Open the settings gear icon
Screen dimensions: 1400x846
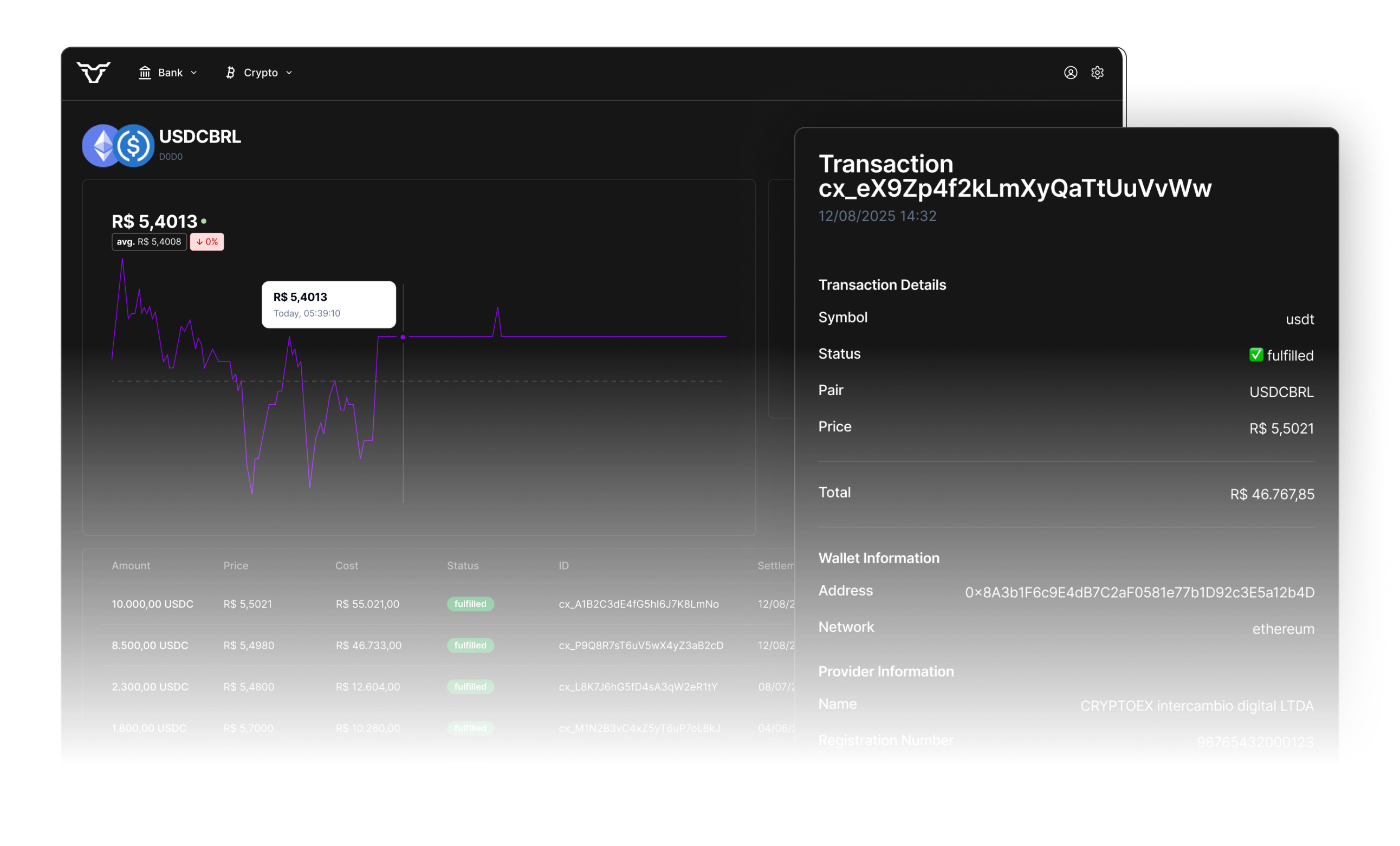pos(1097,73)
